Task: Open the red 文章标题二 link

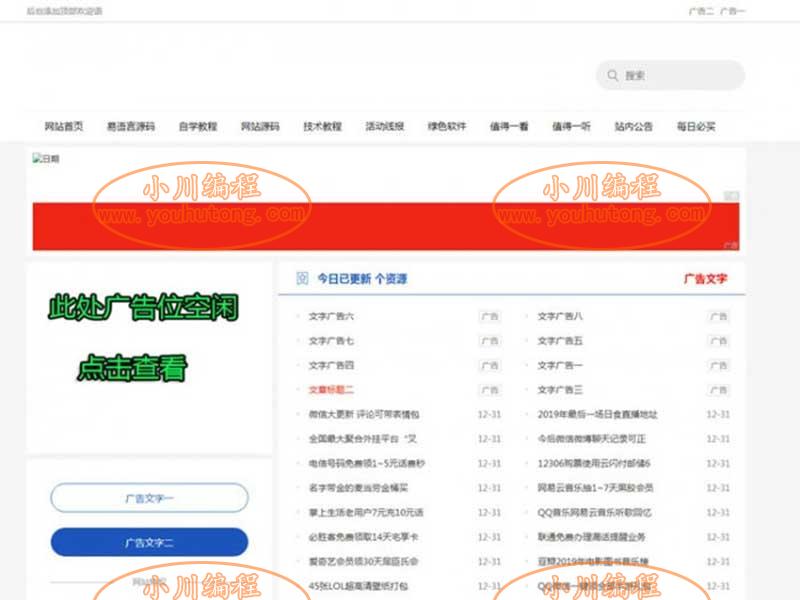Action: pos(331,390)
